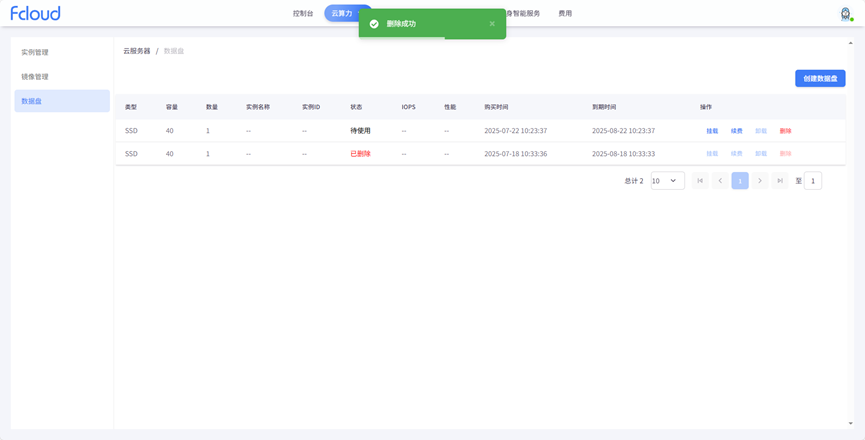The width and height of the screenshot is (865, 440).
Task: Click the Fcloud logo
Action: coord(36,13)
